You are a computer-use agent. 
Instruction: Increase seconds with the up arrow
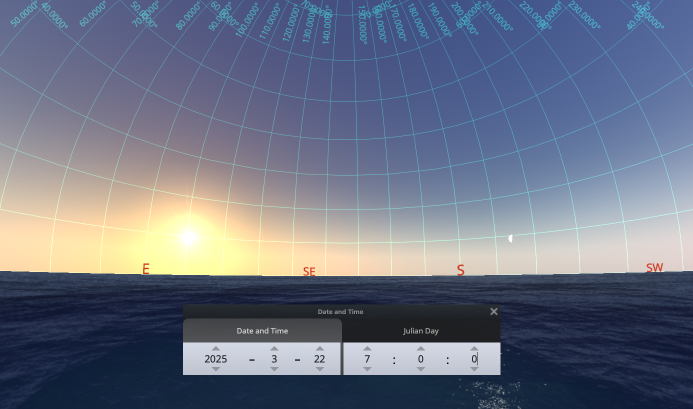pyautogui.click(x=475, y=348)
